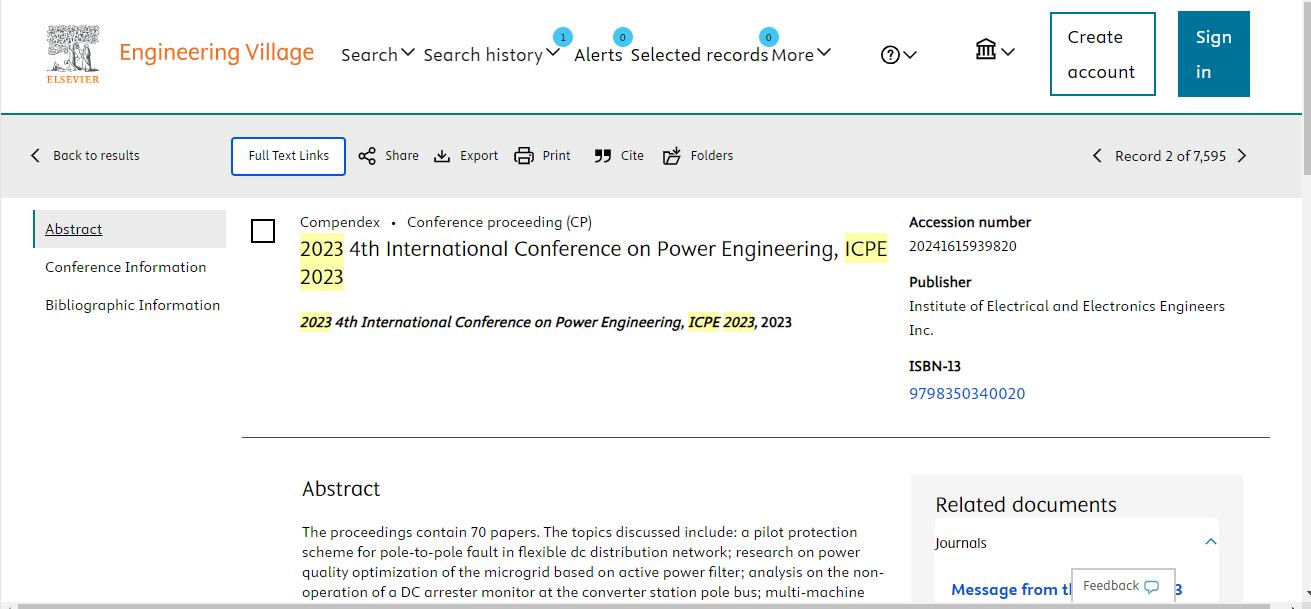Expand the Search dropdown menu
Screen dimensions: 1311x609
tap(377, 54)
